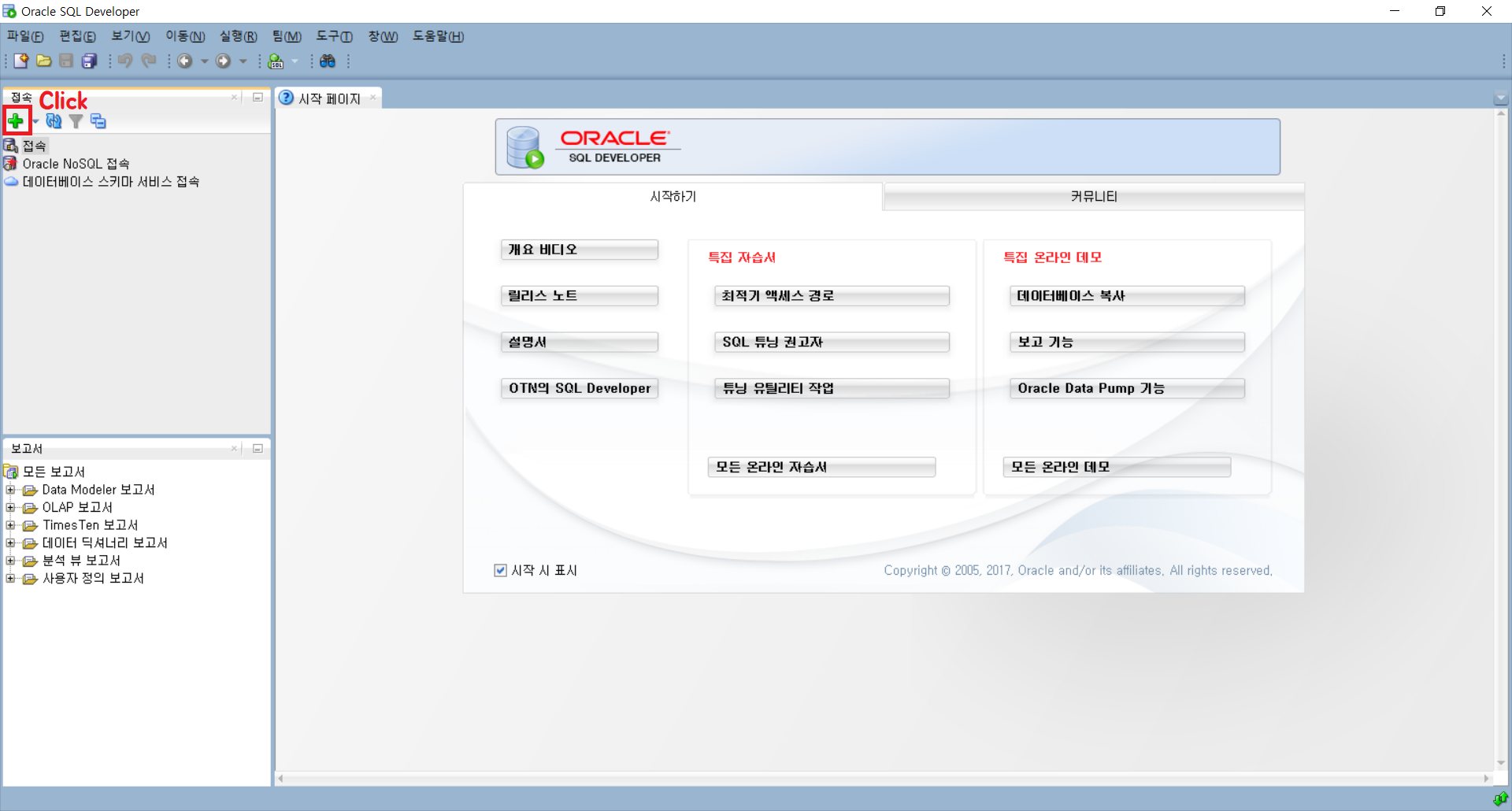
Task: Click the Undo arrow icon
Action: 125,61
